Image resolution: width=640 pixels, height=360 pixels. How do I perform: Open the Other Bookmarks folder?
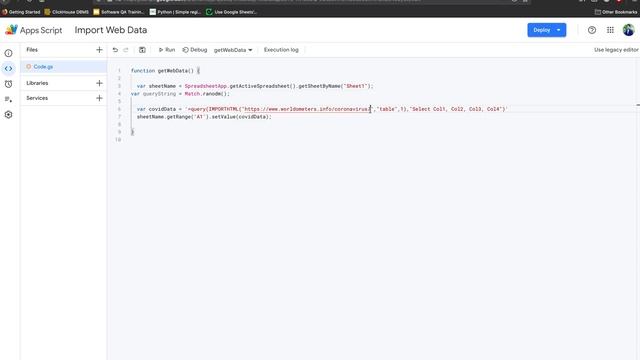click(x=616, y=12)
